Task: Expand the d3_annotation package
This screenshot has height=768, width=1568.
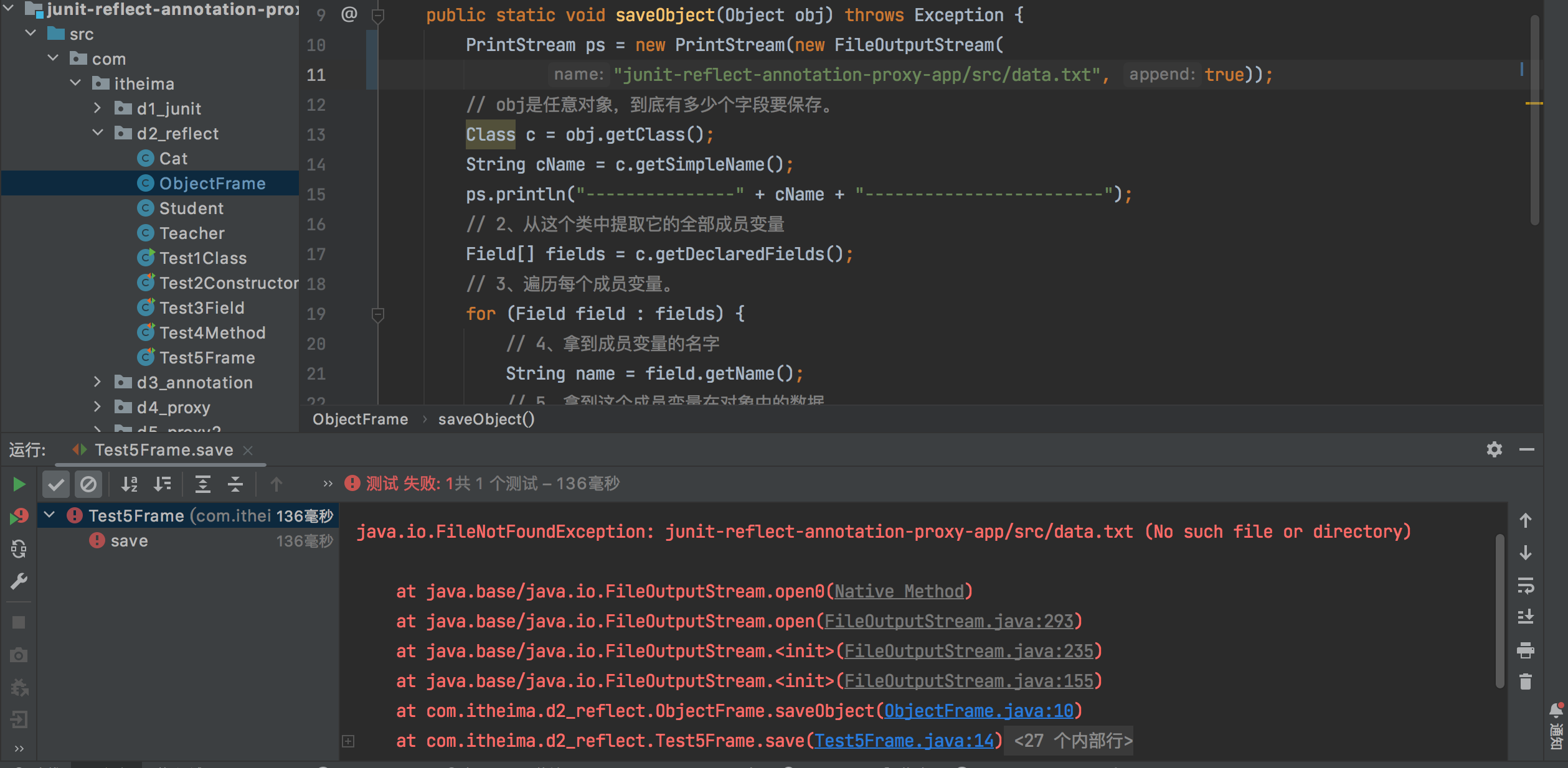Action: [x=97, y=382]
